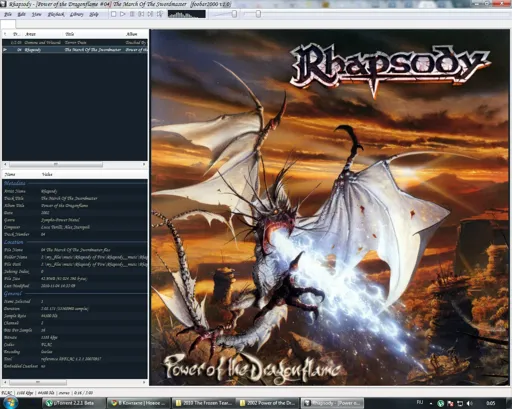Select the File Name property row

(75, 250)
